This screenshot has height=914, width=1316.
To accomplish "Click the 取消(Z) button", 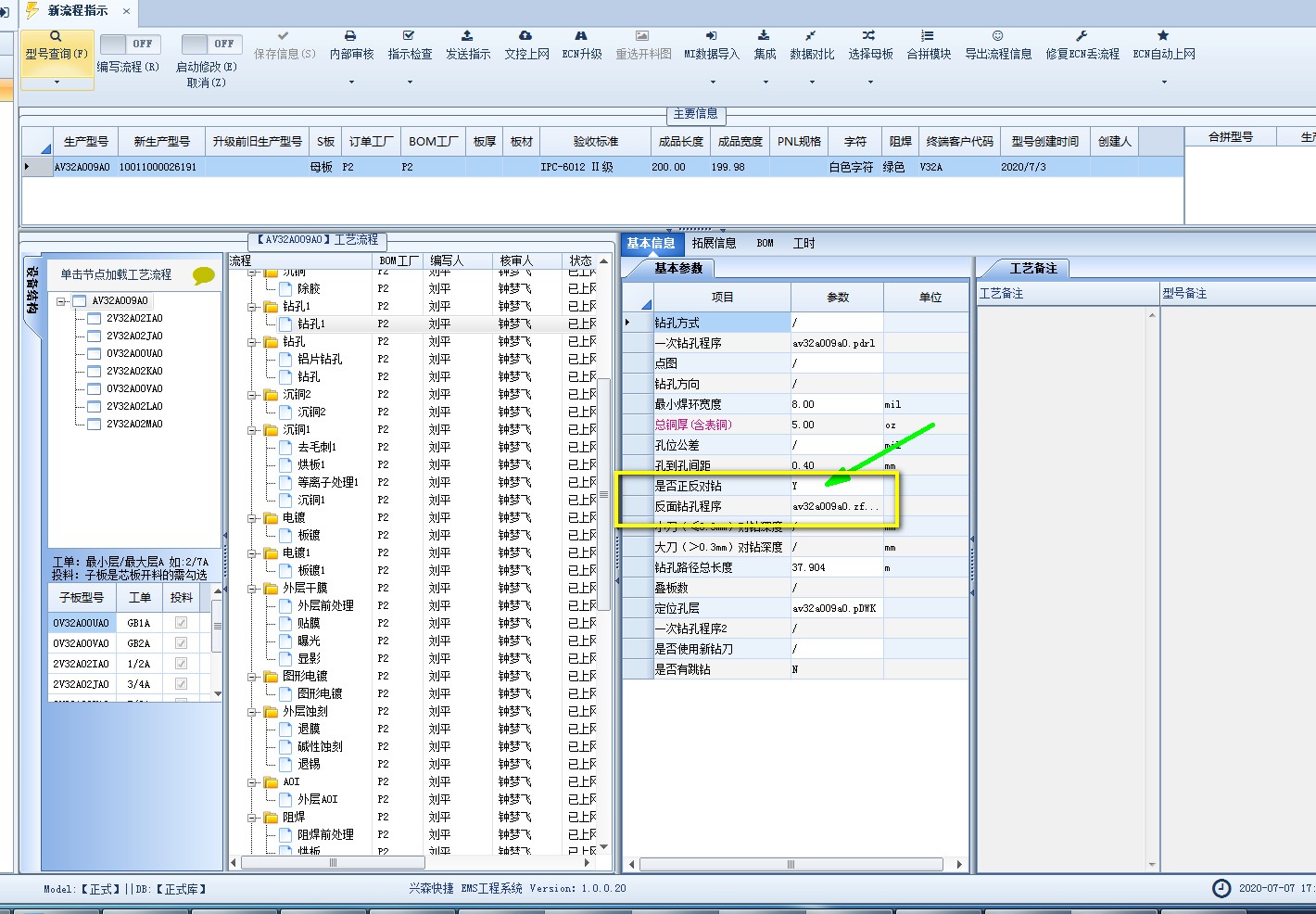I will [x=206, y=83].
